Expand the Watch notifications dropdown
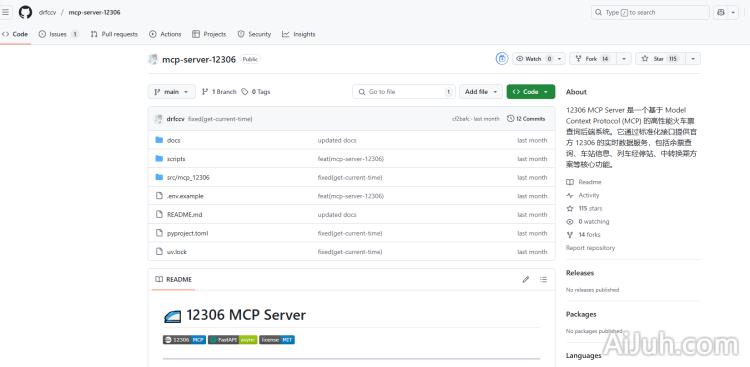This screenshot has height=367, width=750. click(539, 59)
